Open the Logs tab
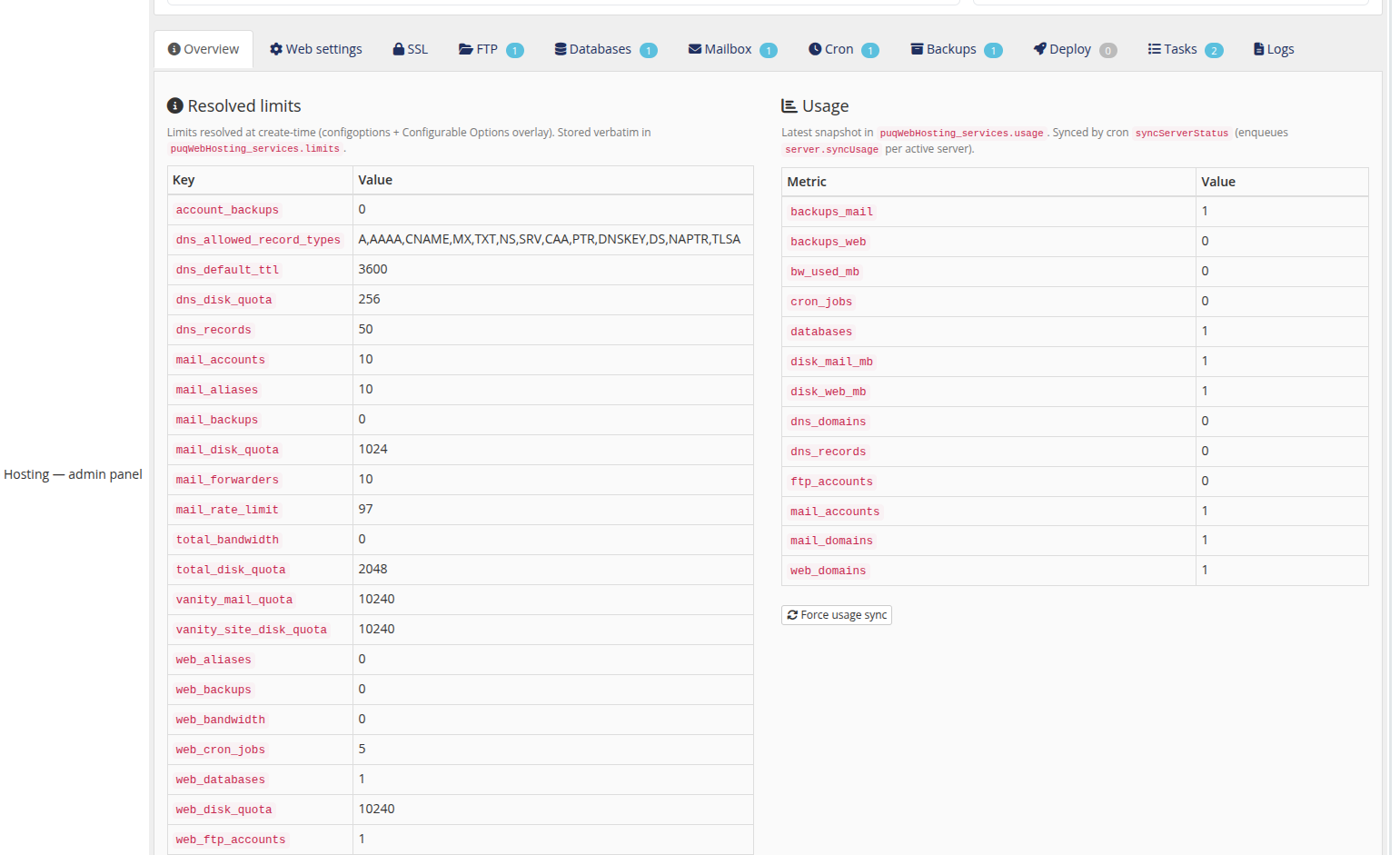1400x855 pixels. click(x=1274, y=49)
